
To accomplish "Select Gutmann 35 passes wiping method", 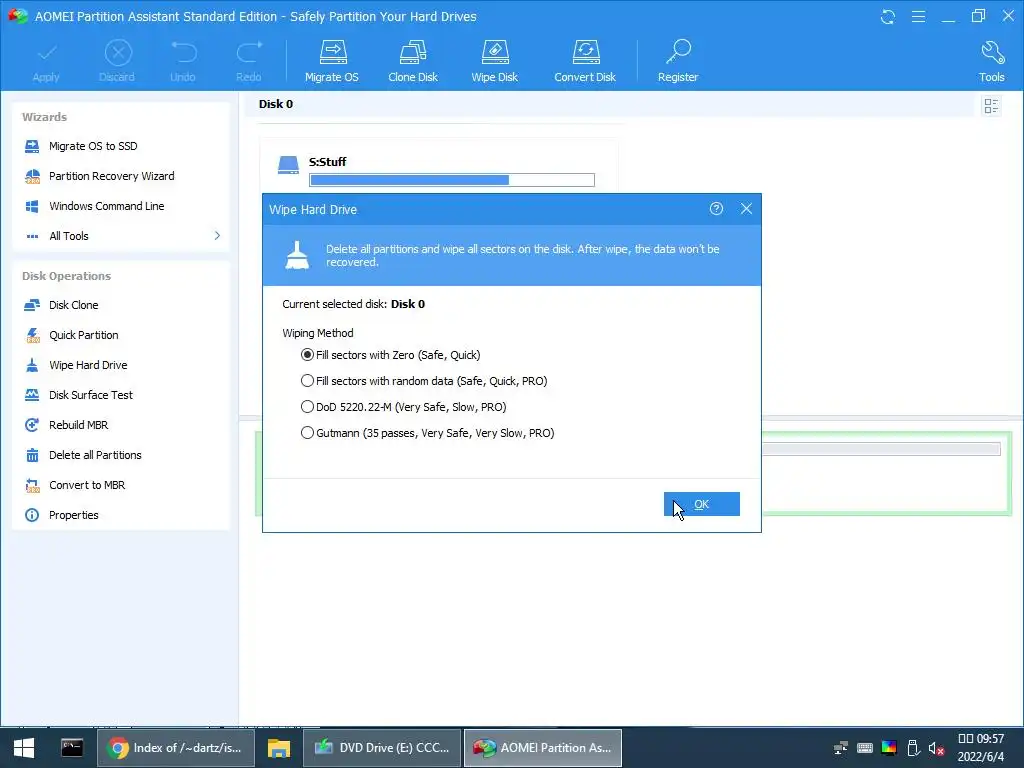I will (307, 433).
